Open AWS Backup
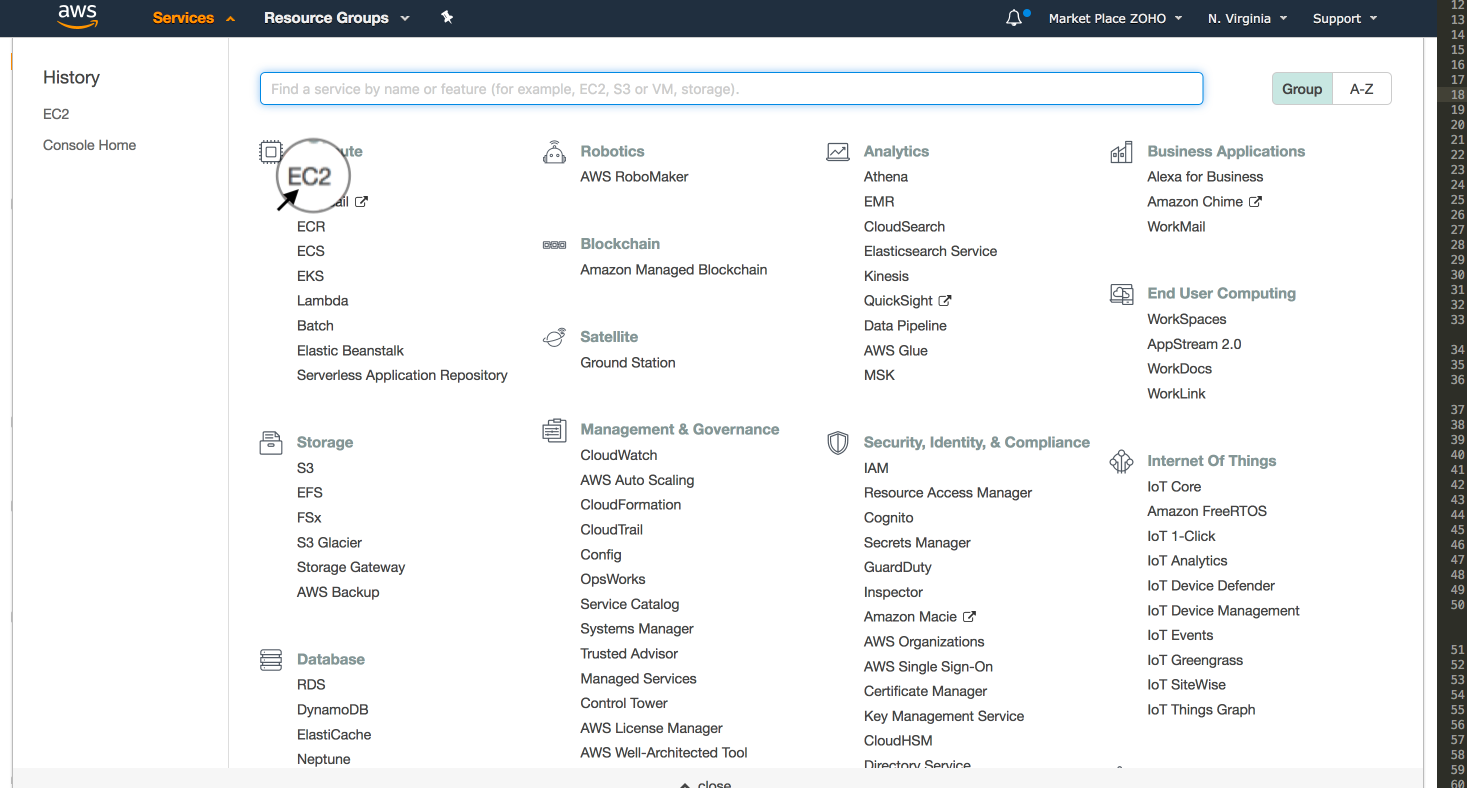 coord(338,592)
